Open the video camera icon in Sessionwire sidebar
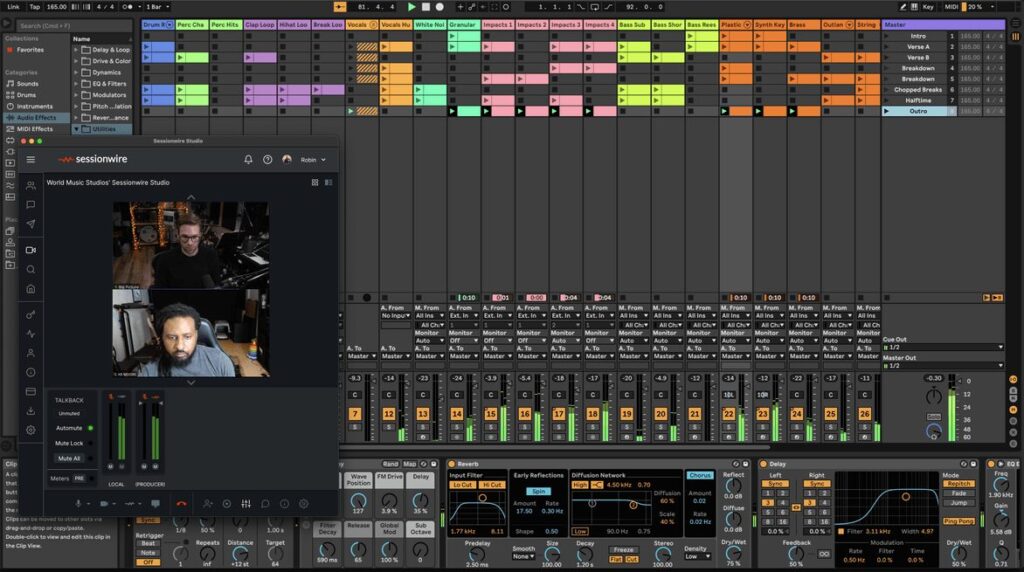1024x572 pixels. point(31,250)
